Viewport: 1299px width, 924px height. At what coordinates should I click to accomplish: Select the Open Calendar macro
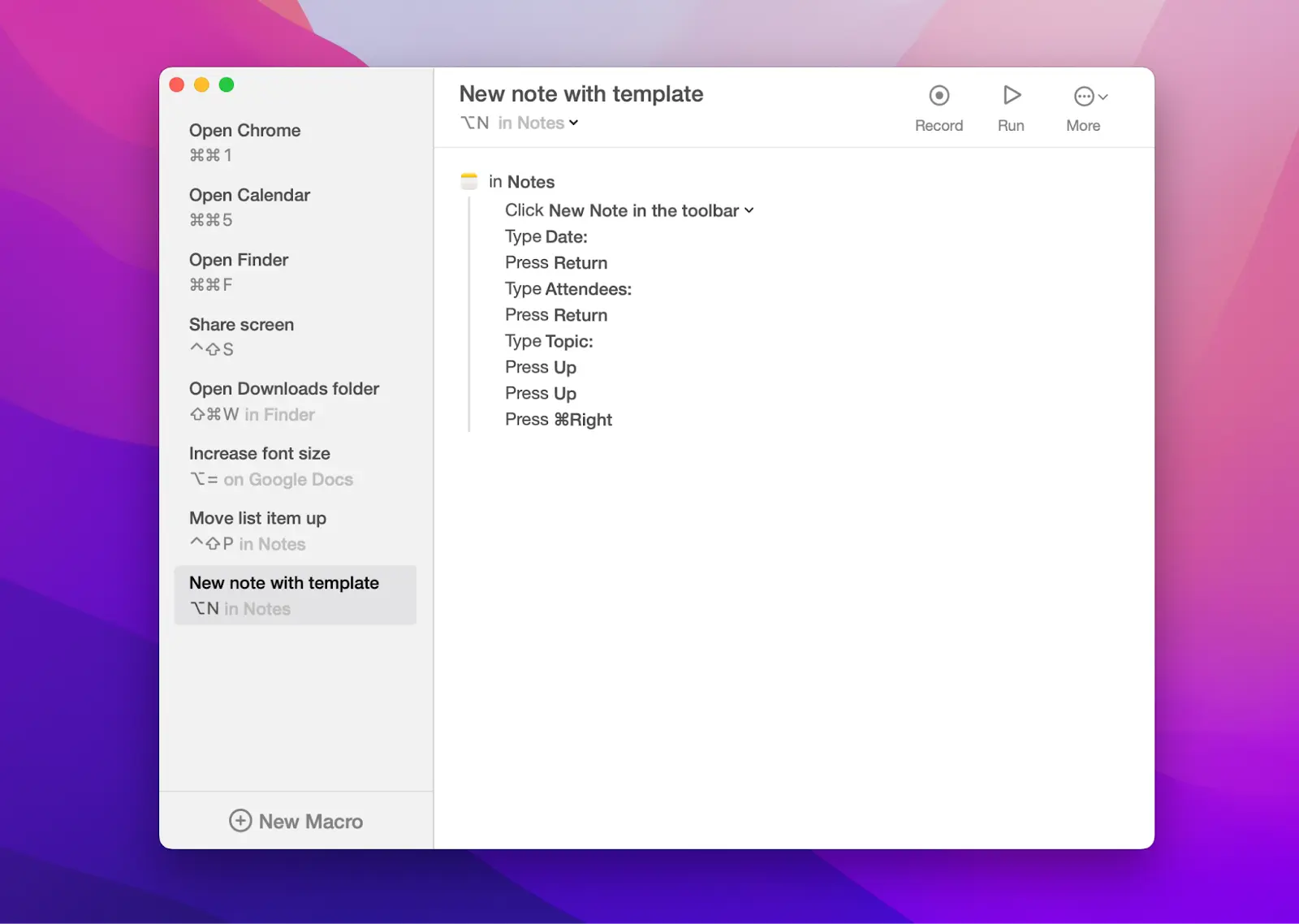pyautogui.click(x=296, y=207)
